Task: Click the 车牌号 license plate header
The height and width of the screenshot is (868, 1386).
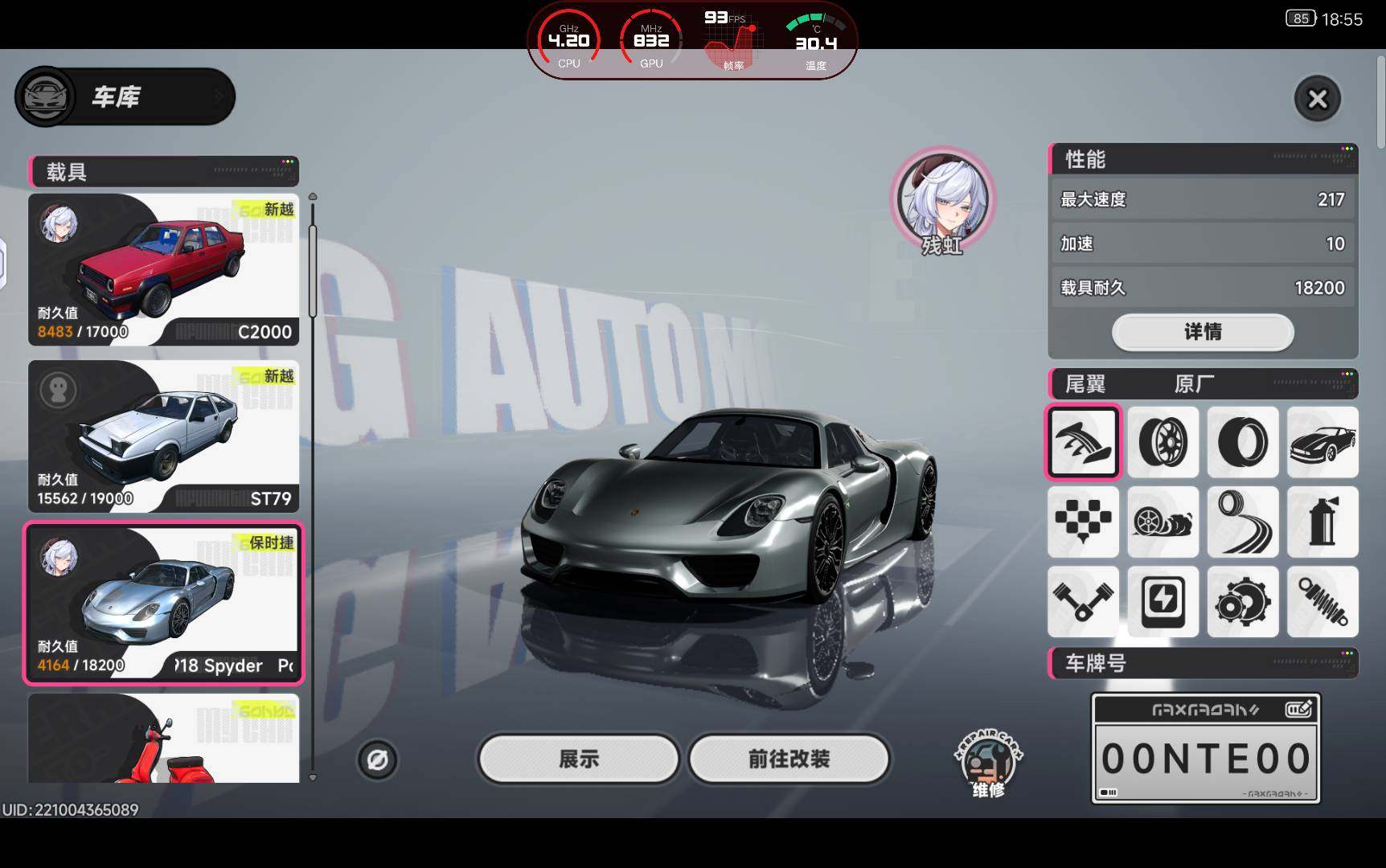Action: [1203, 663]
